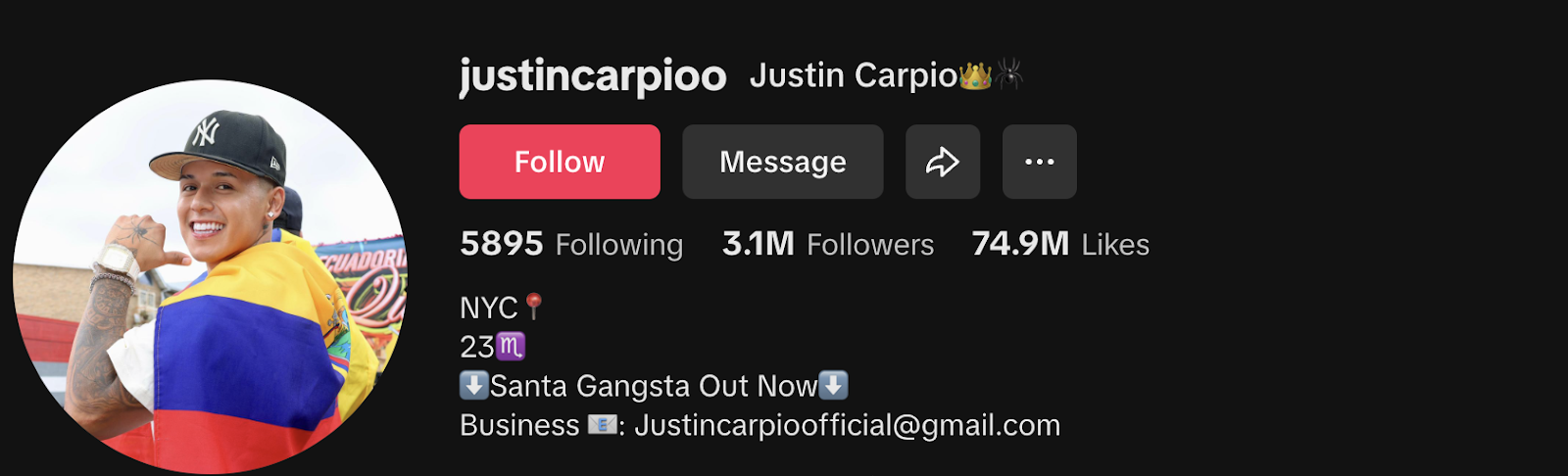Share this profile using the arrow icon
The image size is (1568, 476).
(943, 162)
